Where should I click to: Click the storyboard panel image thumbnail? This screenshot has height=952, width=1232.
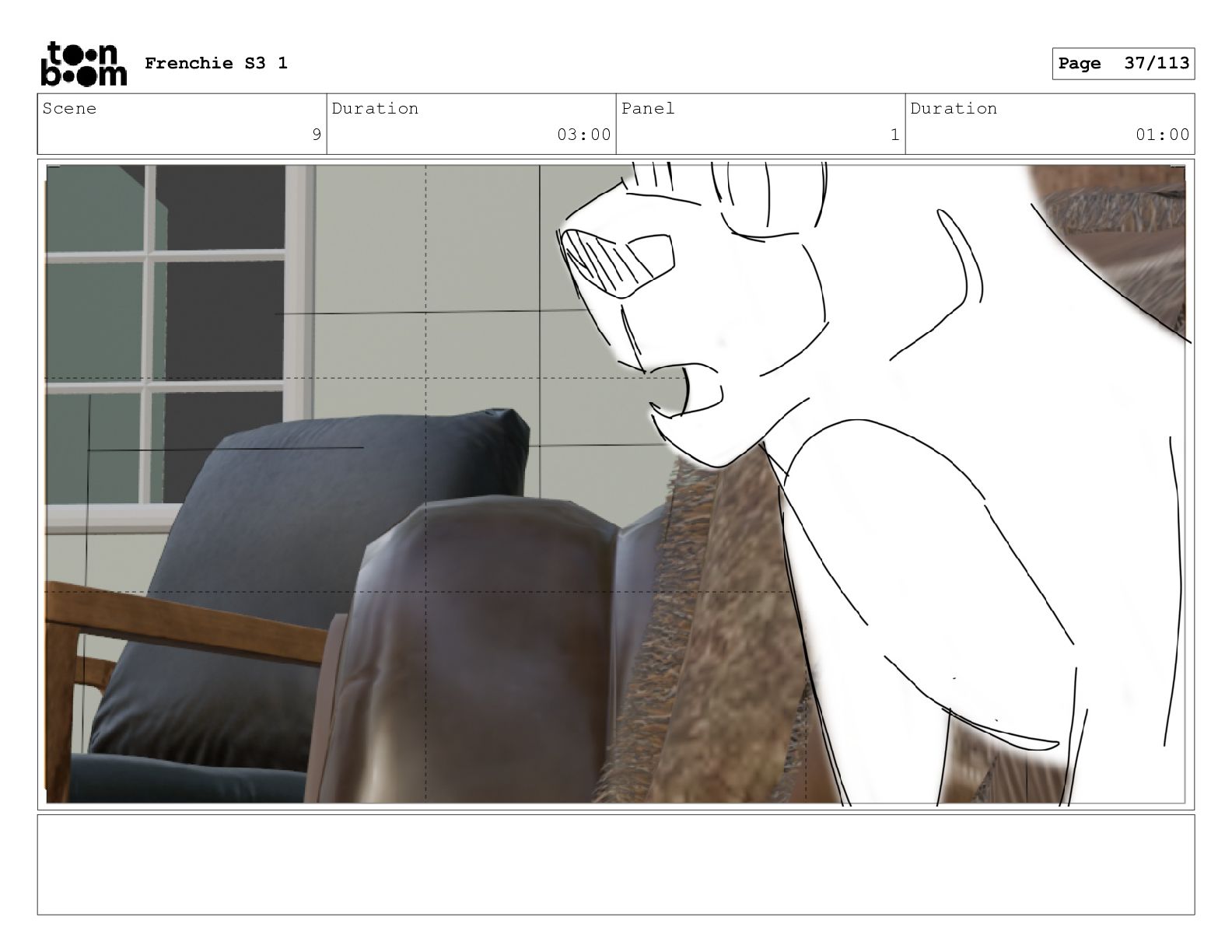[616, 485]
